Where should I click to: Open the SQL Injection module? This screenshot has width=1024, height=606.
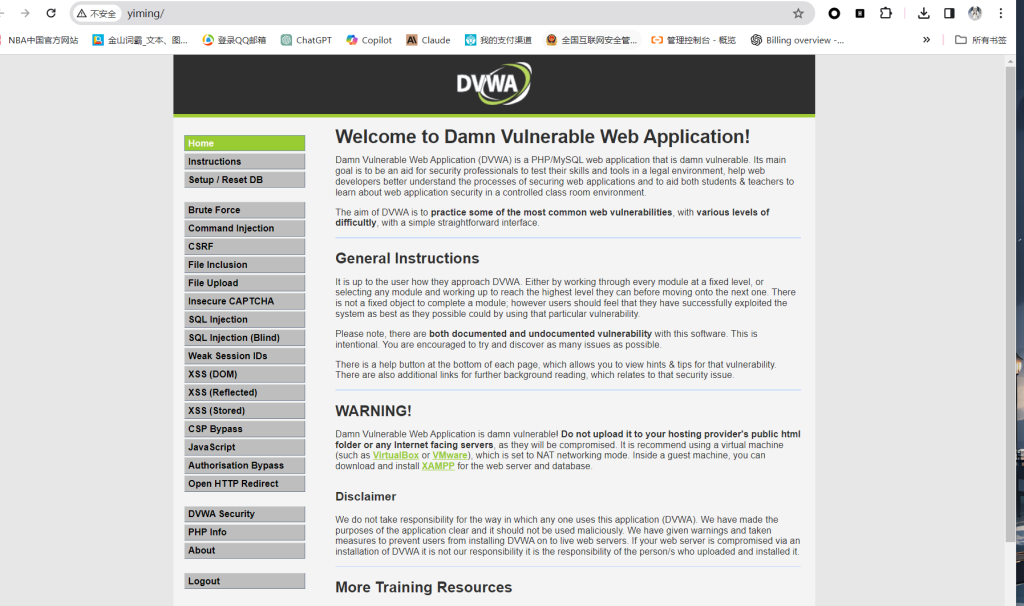(244, 320)
